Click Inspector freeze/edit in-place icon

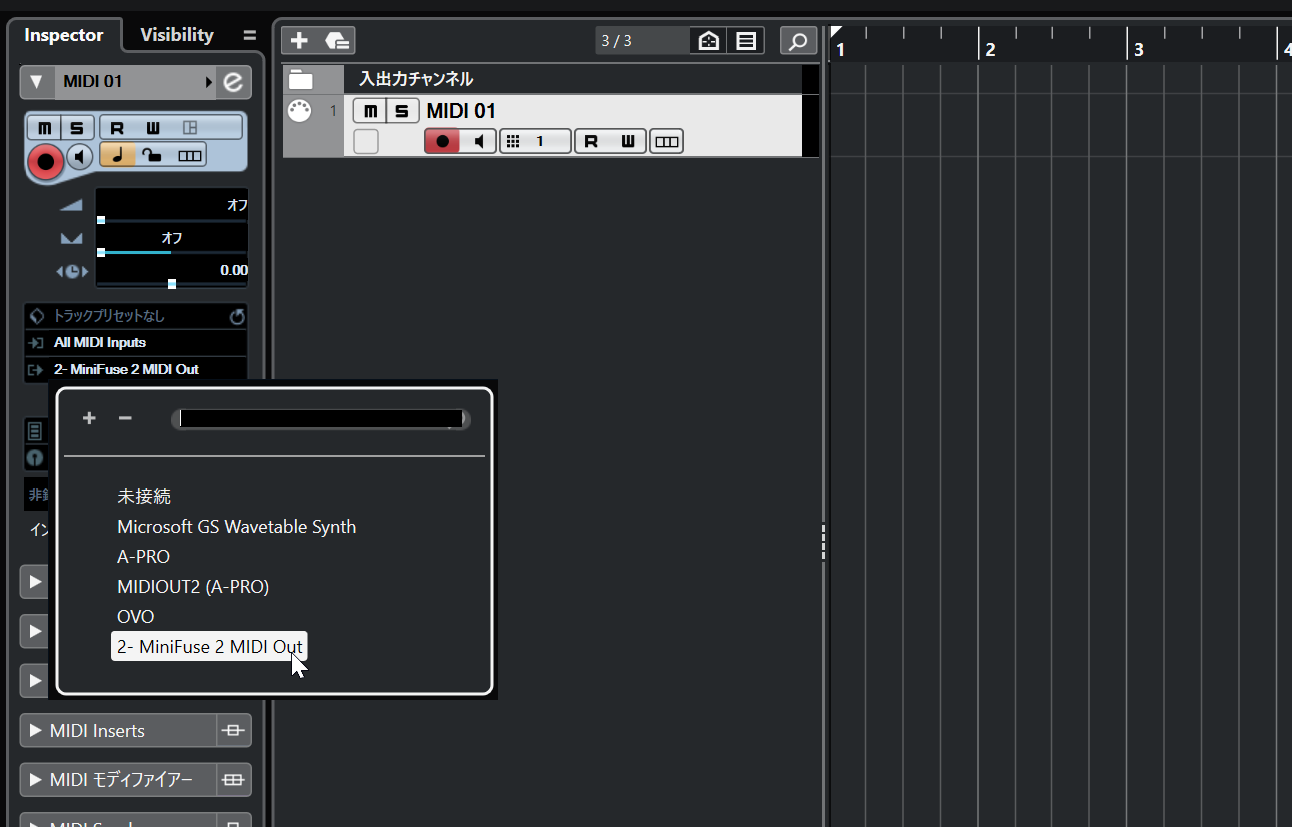pyautogui.click(x=190, y=128)
